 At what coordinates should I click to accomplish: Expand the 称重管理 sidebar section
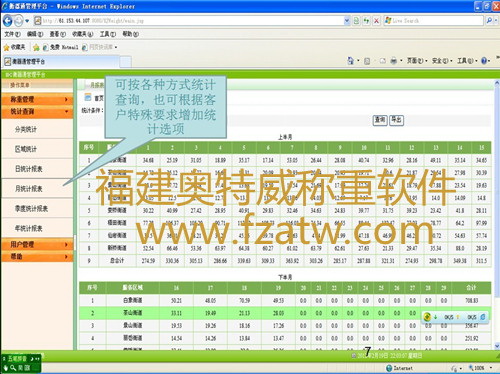click(37, 99)
